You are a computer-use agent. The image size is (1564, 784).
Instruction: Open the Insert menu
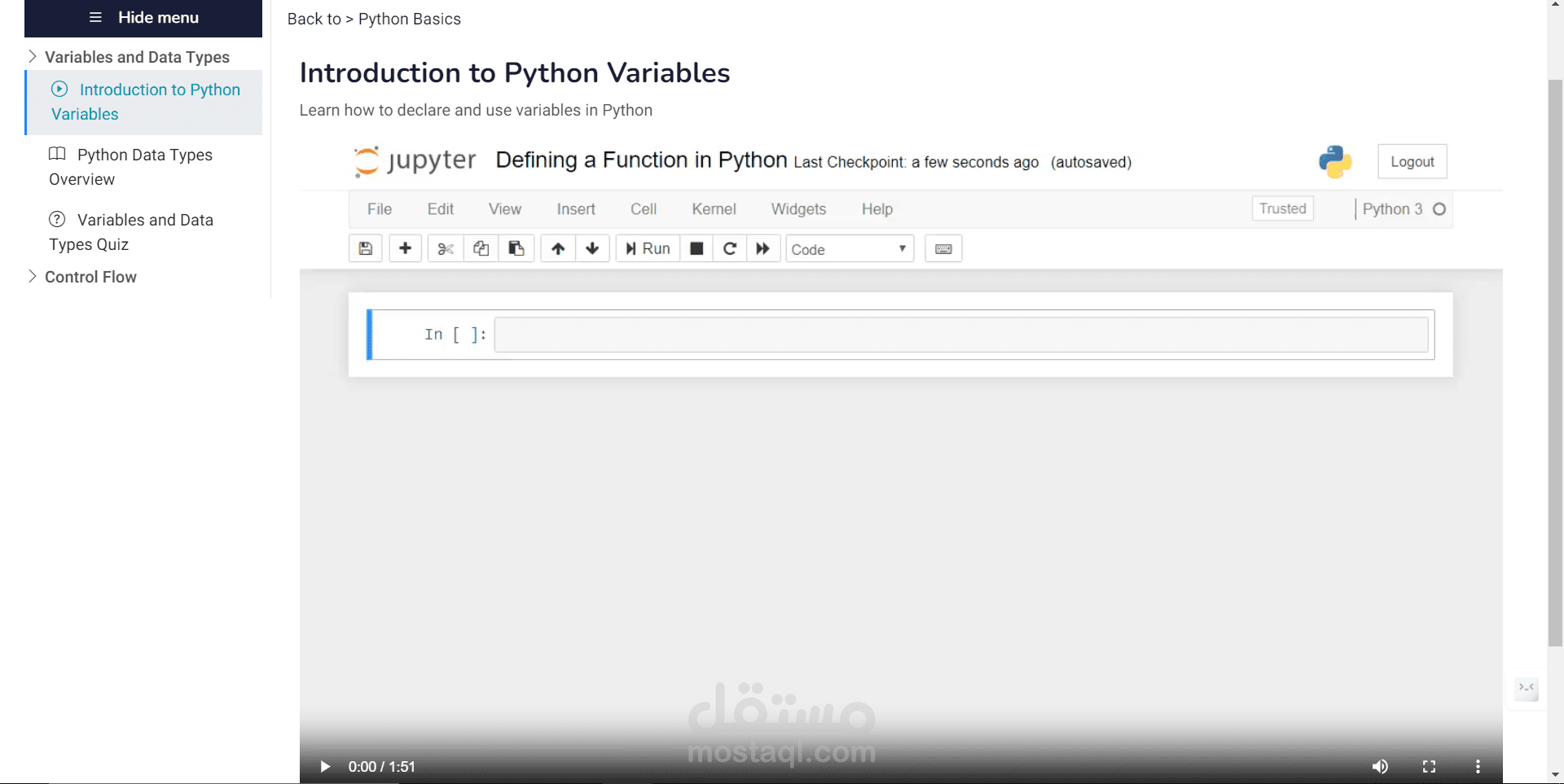[576, 209]
